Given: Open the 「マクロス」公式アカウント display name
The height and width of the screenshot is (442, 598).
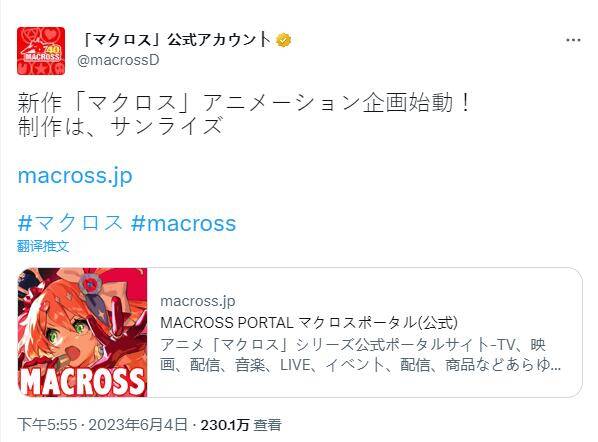Looking at the screenshot, I should (x=177, y=40).
